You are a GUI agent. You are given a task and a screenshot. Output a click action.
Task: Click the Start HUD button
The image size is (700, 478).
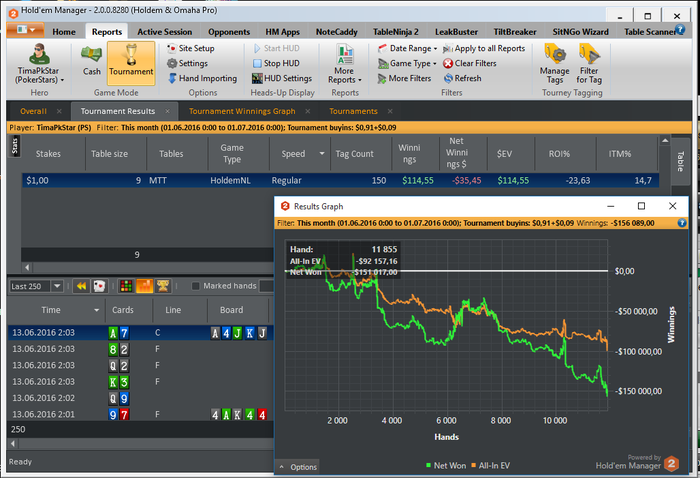(x=276, y=48)
